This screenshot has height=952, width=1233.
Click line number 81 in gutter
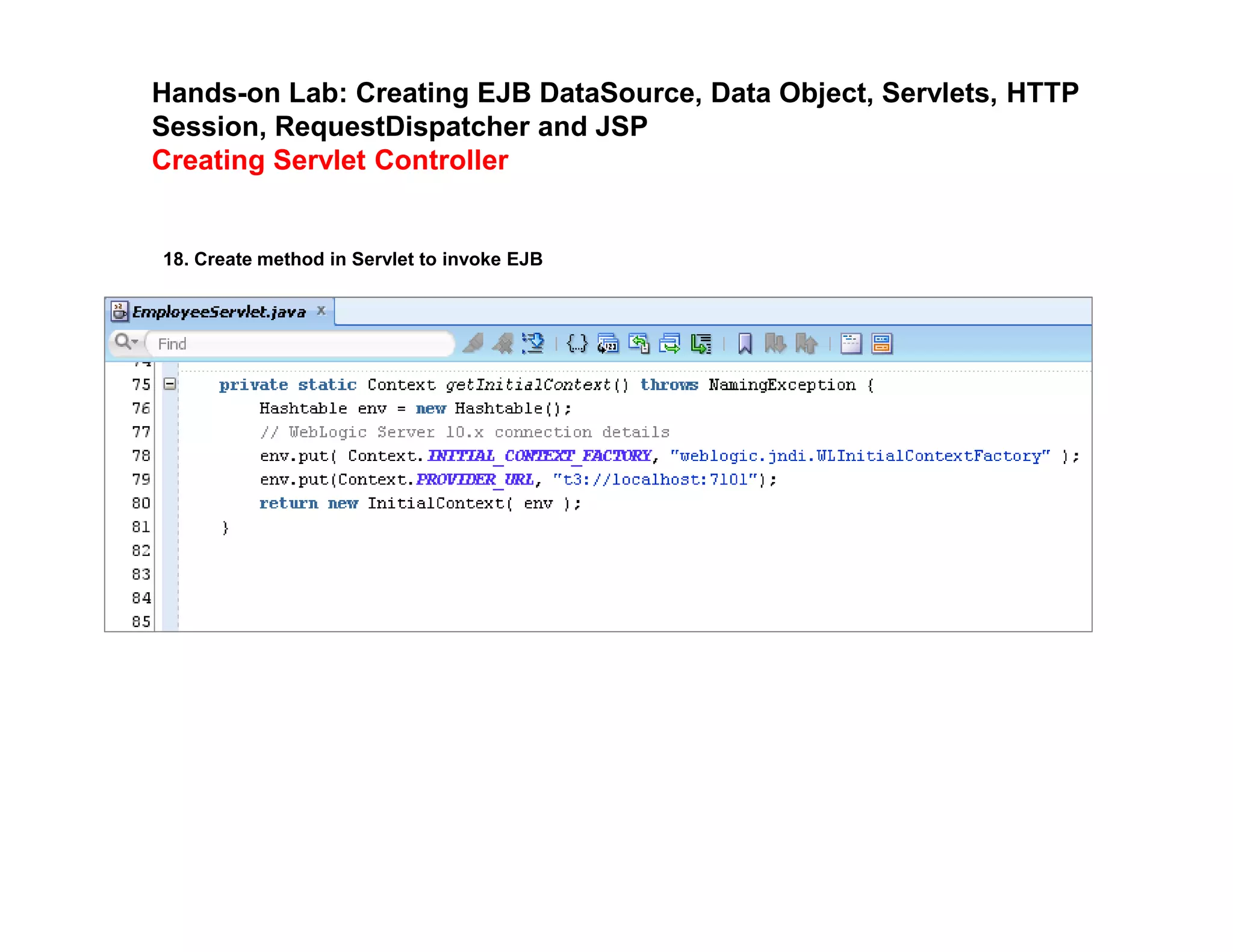pyautogui.click(x=141, y=527)
